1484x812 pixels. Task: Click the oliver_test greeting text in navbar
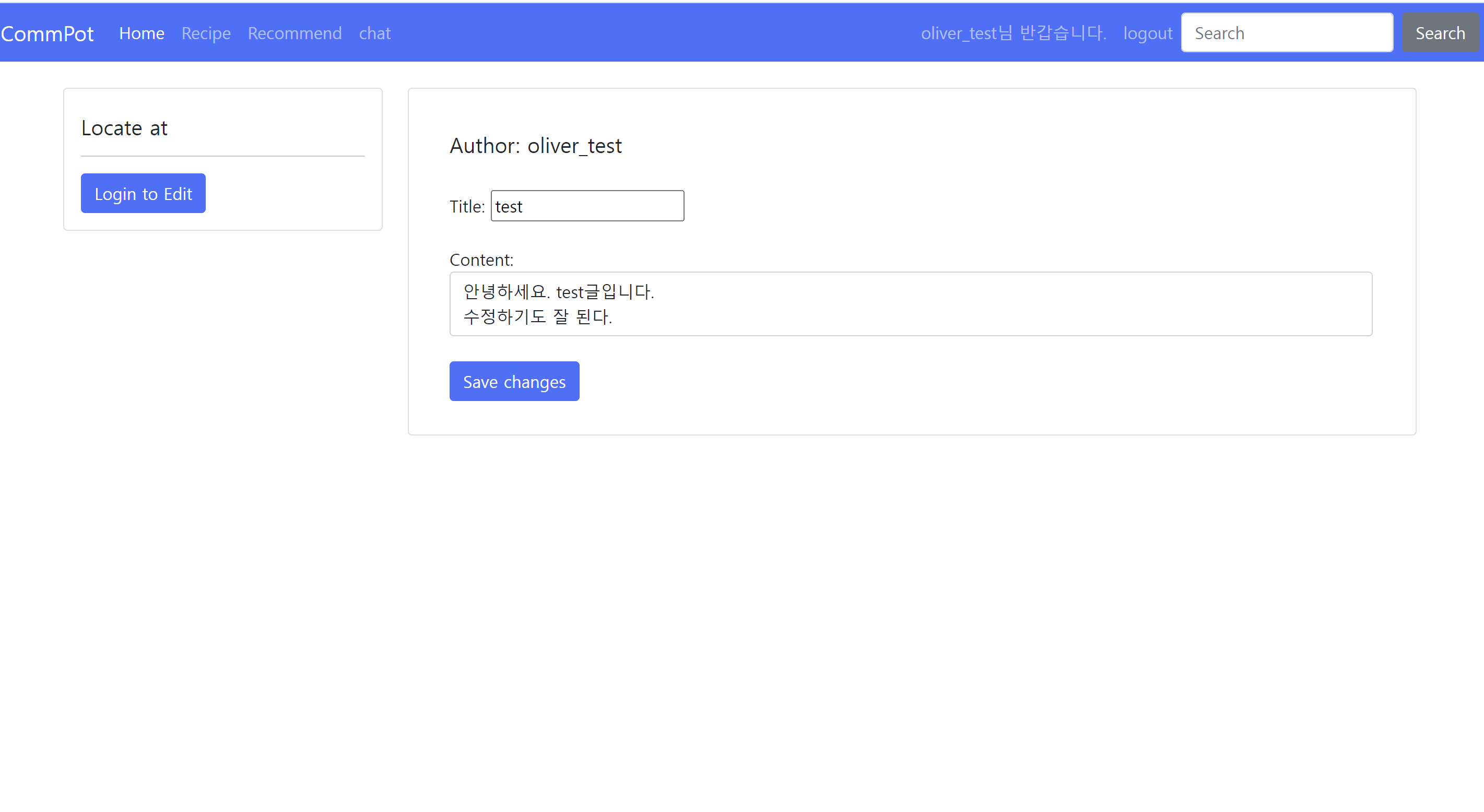1013,33
